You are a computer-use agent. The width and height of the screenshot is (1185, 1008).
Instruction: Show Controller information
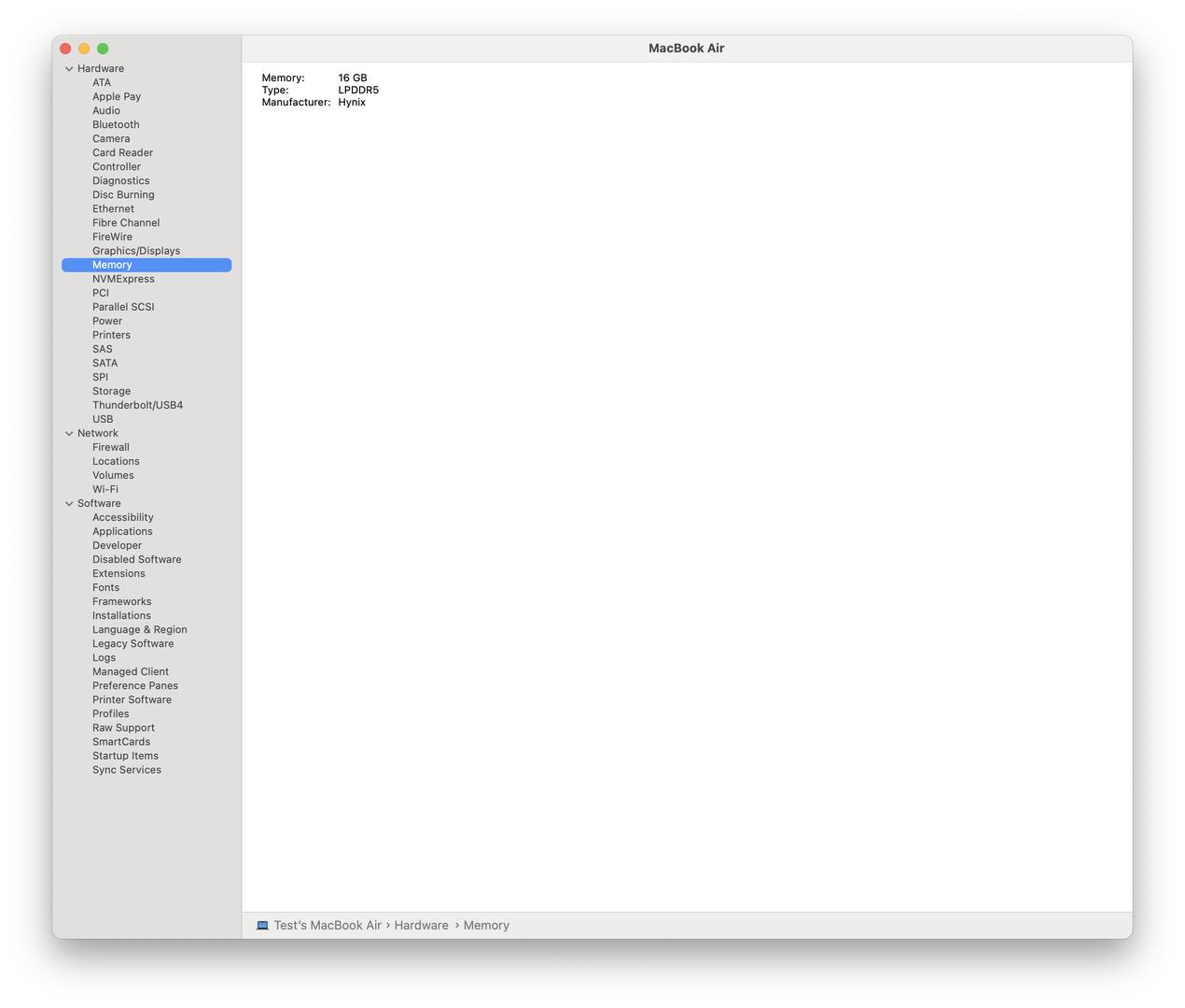click(x=117, y=167)
